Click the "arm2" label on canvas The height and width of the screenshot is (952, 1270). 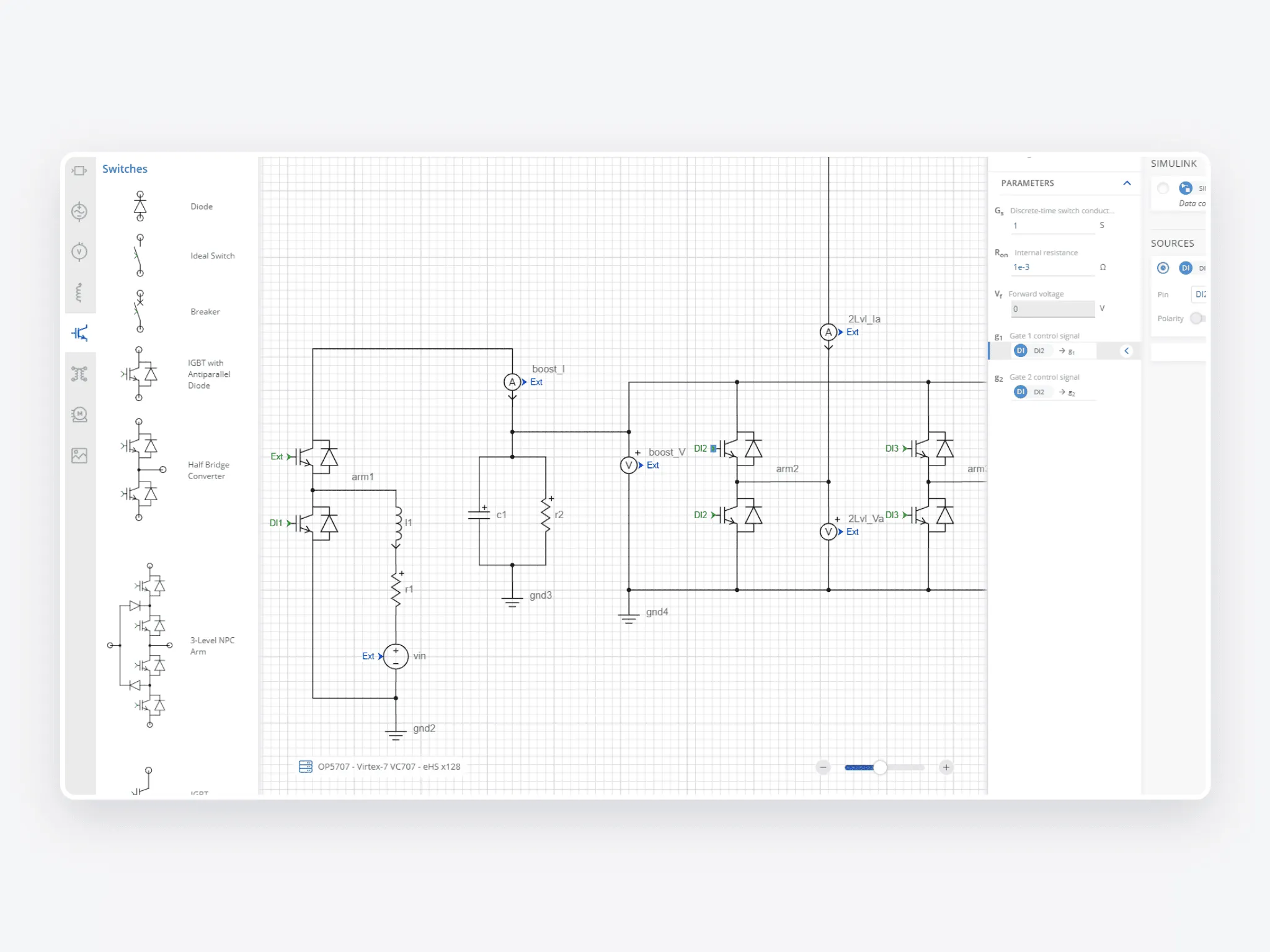(787, 469)
